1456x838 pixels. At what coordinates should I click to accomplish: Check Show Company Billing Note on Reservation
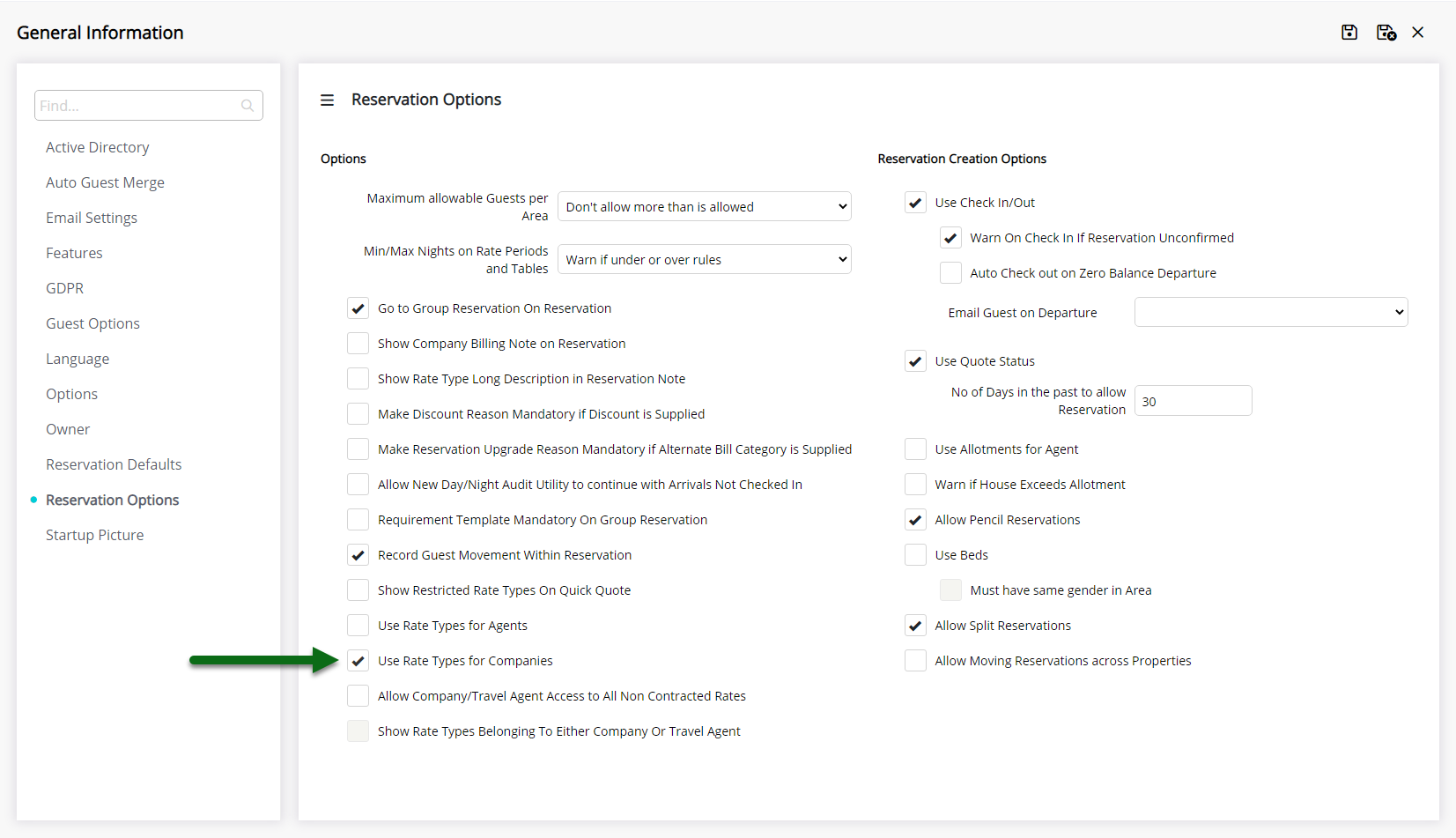click(x=358, y=344)
